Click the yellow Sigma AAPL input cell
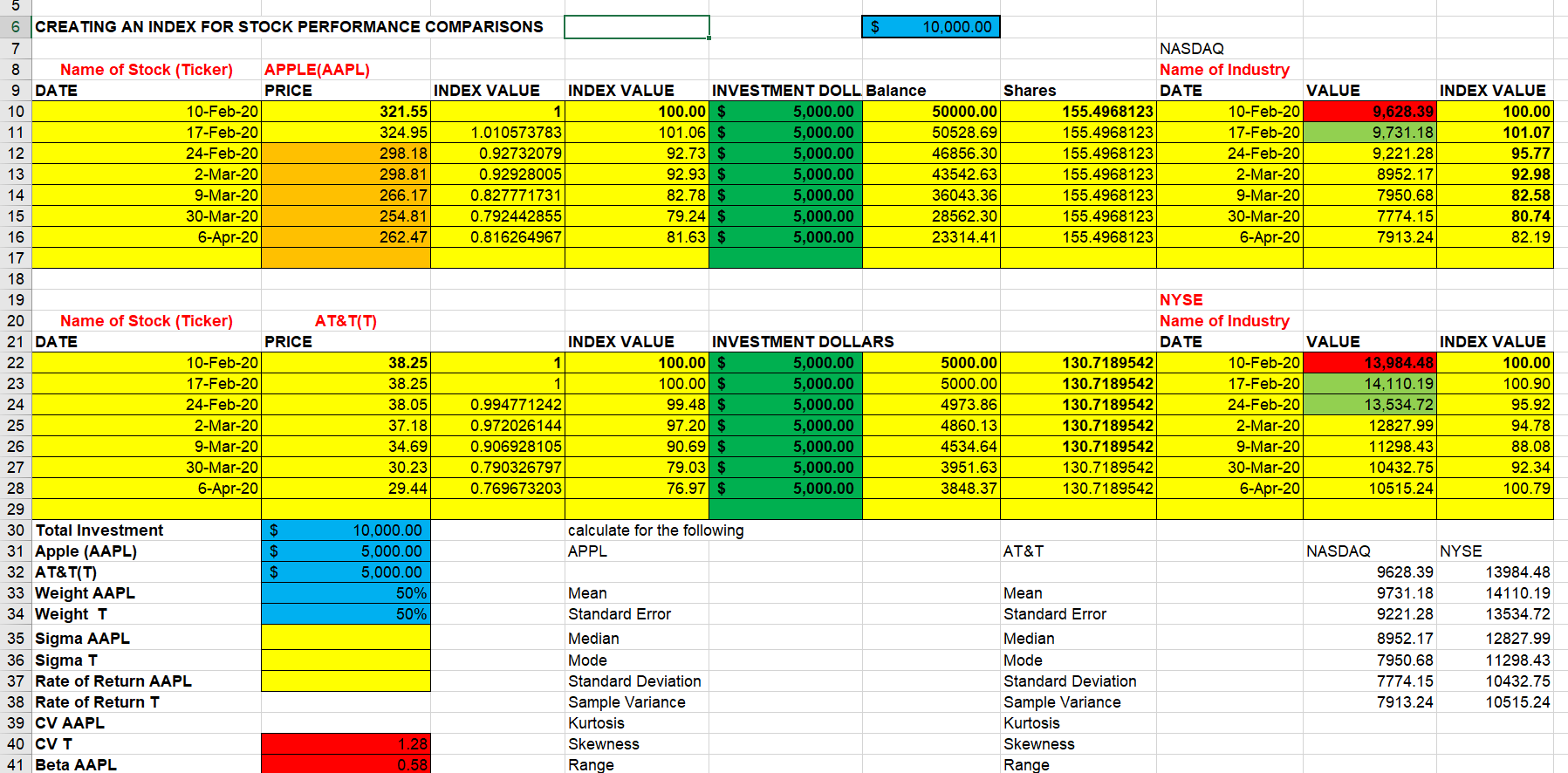Image resolution: width=1568 pixels, height=773 pixels. click(346, 639)
